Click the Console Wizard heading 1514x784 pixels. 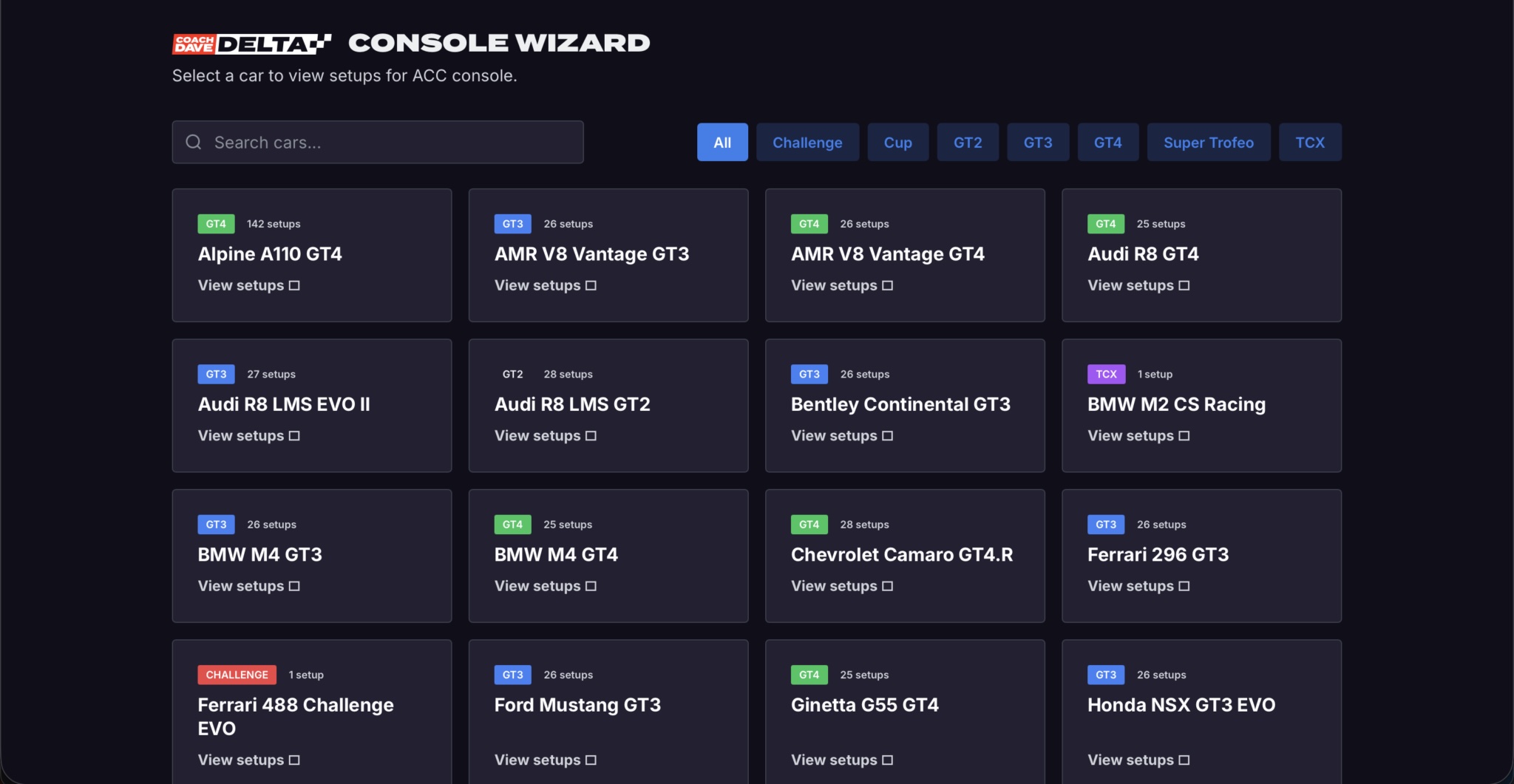click(499, 43)
